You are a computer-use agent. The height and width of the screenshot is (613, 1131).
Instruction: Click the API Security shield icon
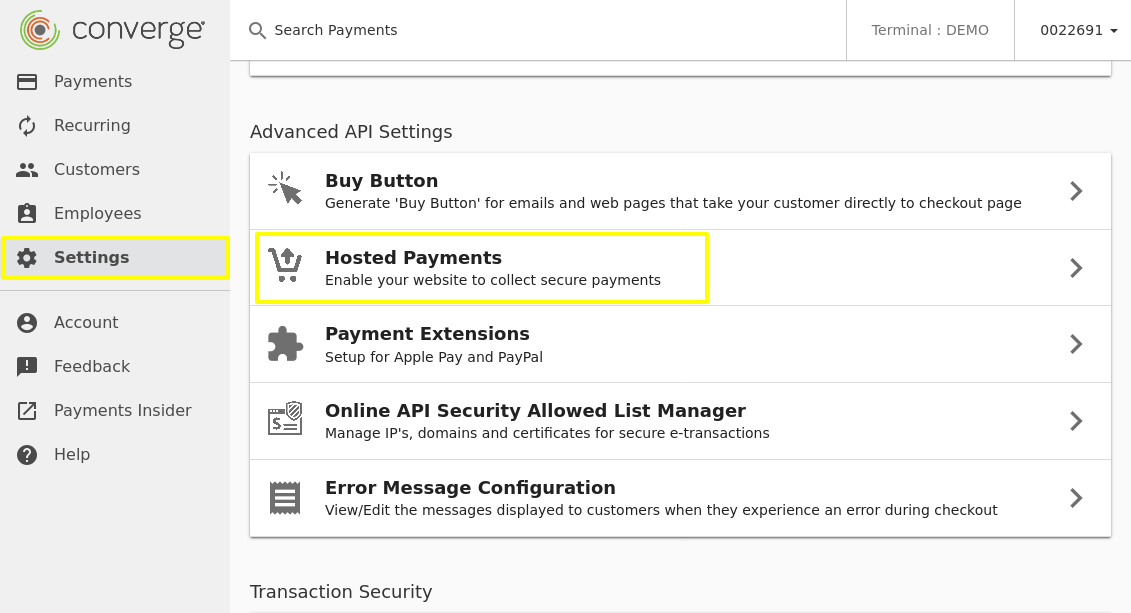coord(285,420)
